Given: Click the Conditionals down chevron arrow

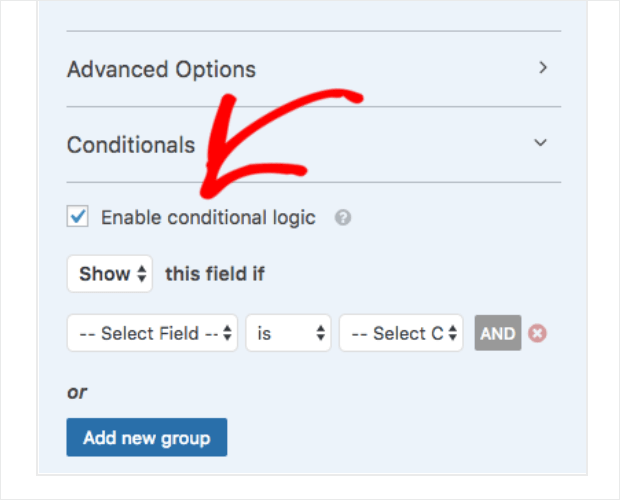Looking at the screenshot, I should 541,143.
